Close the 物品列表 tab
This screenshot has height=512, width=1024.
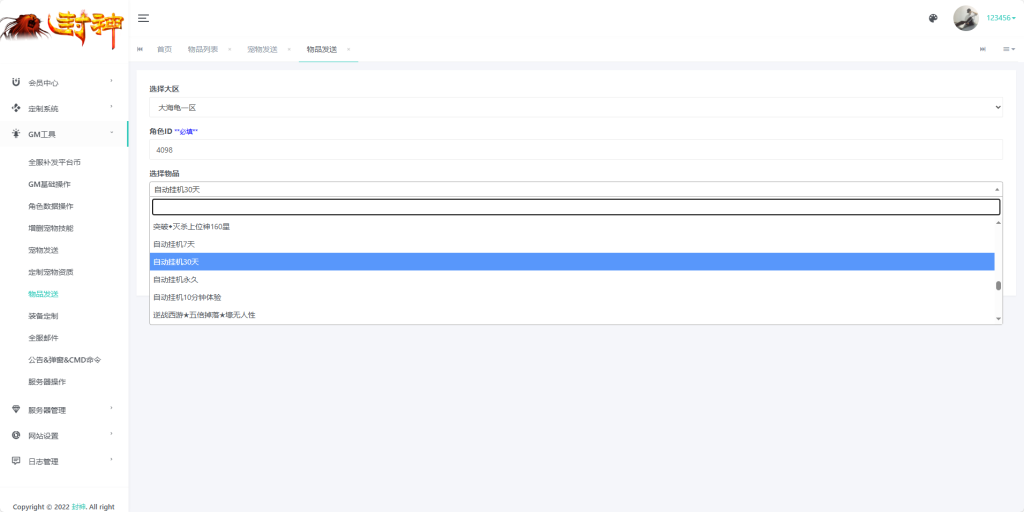point(229,50)
